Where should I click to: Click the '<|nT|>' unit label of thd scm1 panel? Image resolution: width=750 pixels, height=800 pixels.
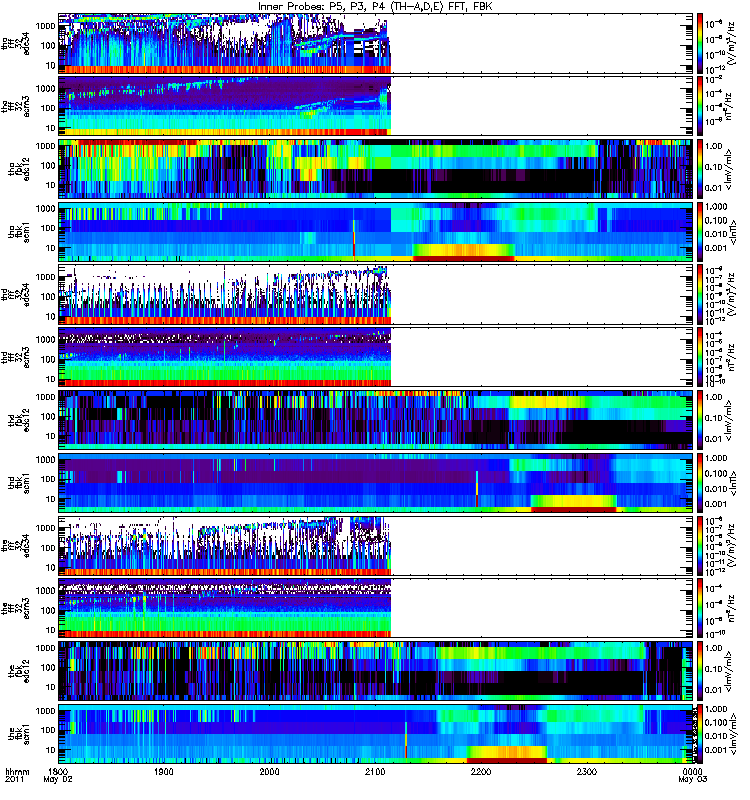point(734,483)
